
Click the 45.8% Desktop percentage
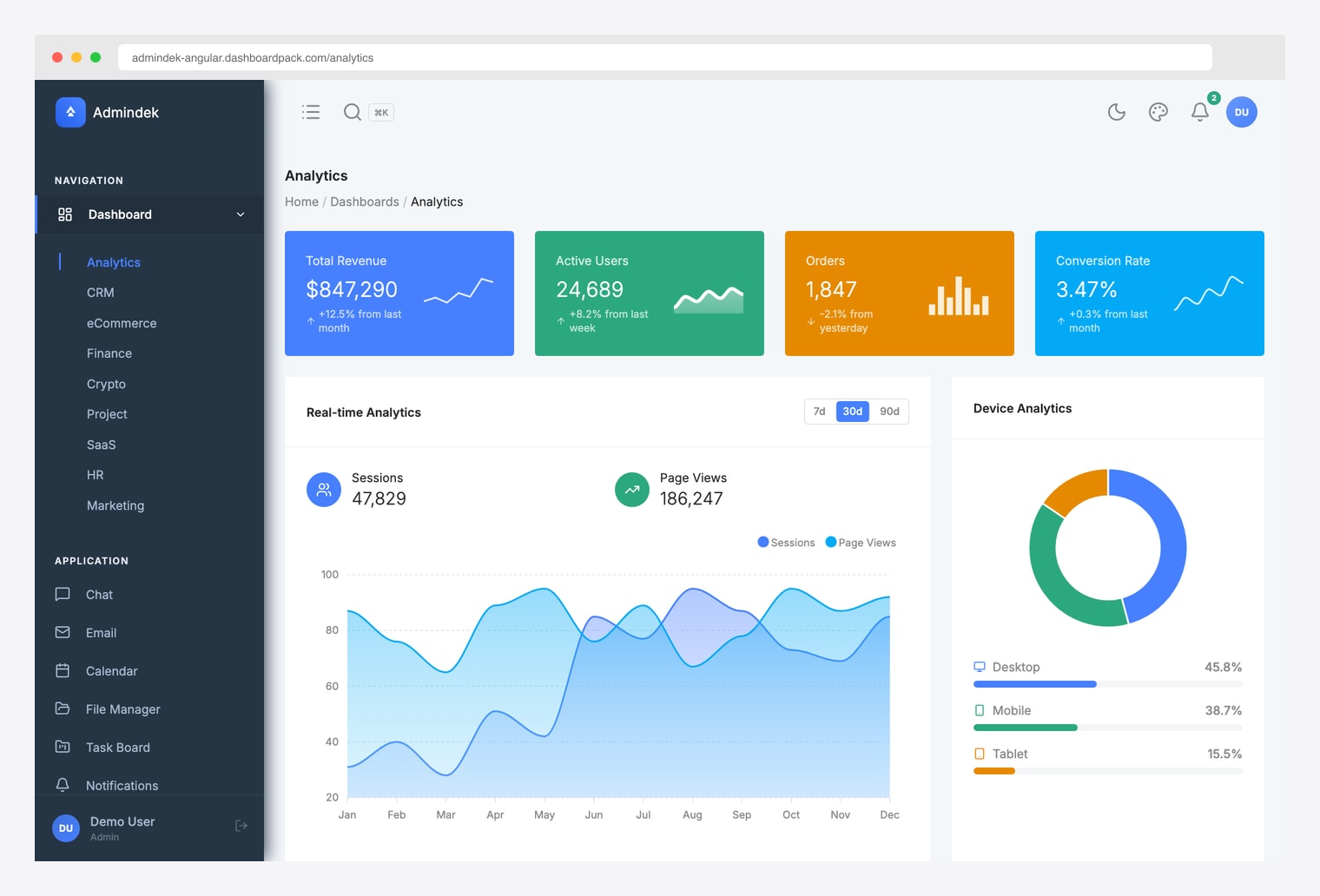1223,667
